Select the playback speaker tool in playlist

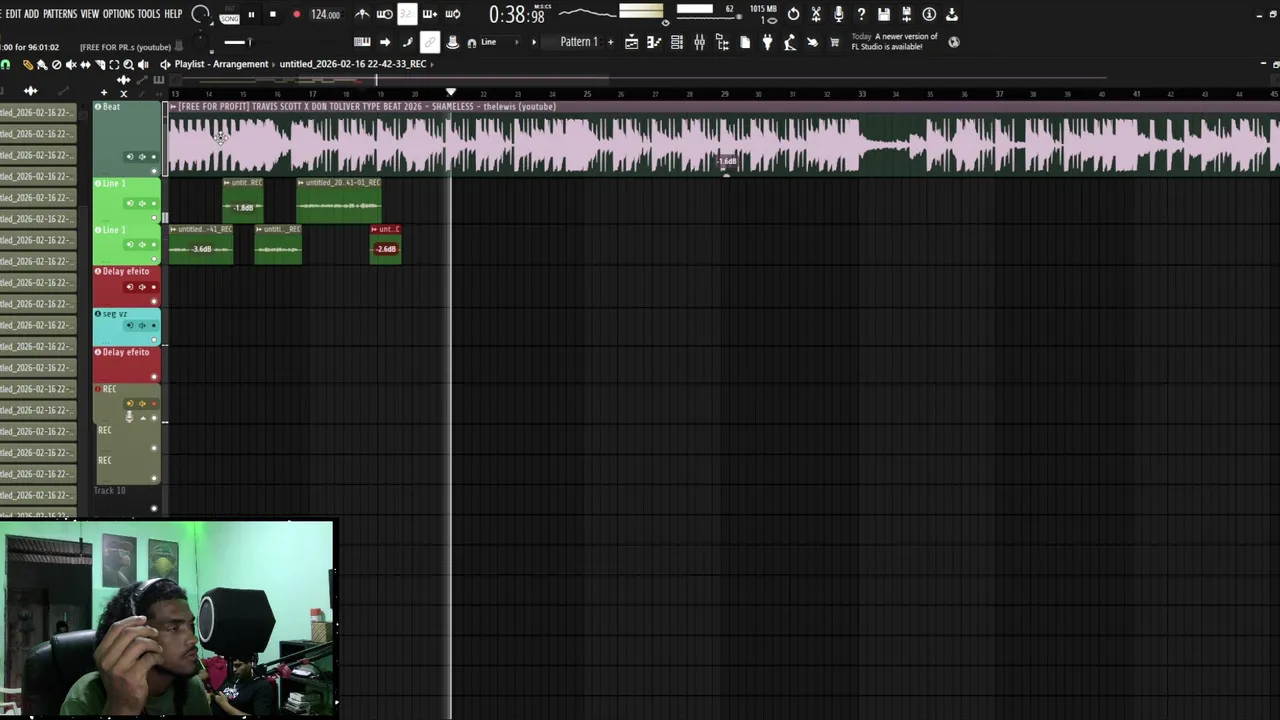(x=143, y=65)
